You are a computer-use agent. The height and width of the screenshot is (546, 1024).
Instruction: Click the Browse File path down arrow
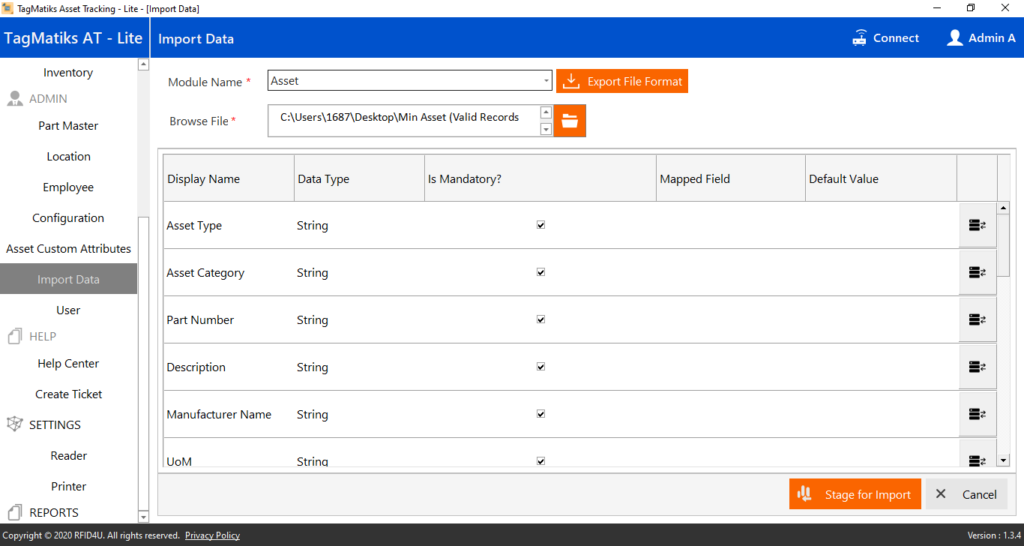(x=546, y=129)
